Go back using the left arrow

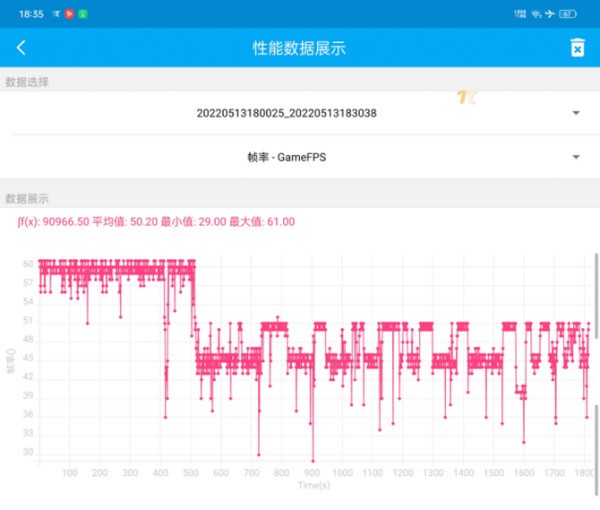21,48
